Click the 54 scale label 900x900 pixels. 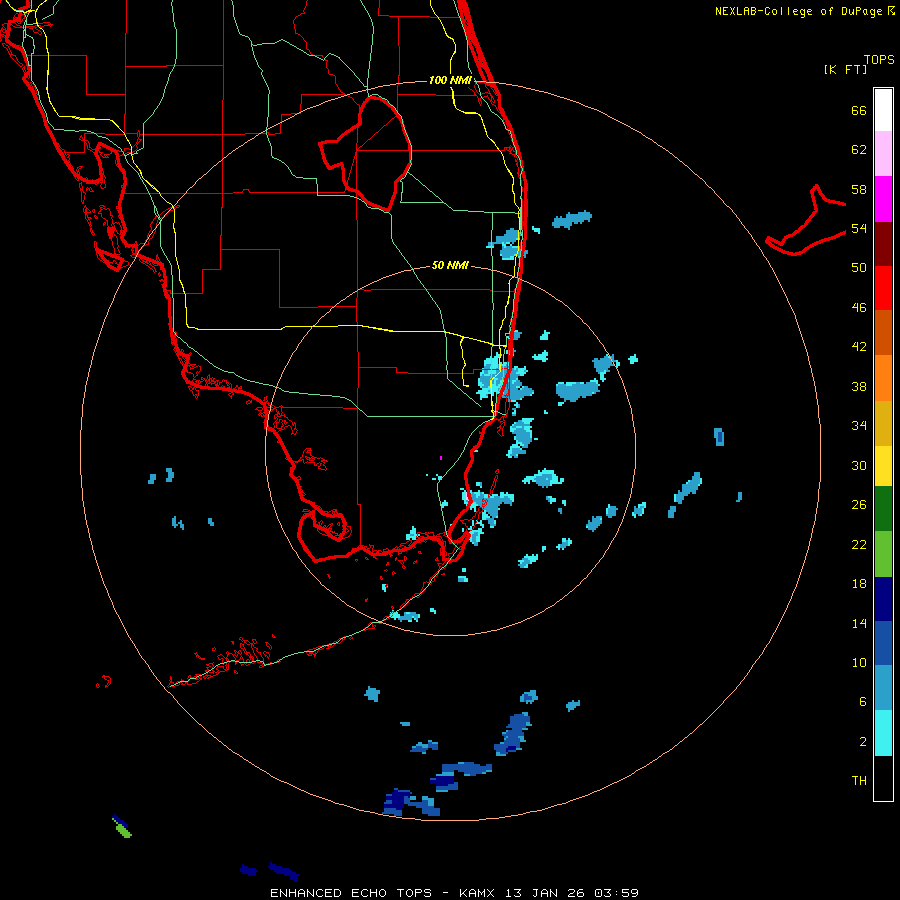[x=859, y=228]
